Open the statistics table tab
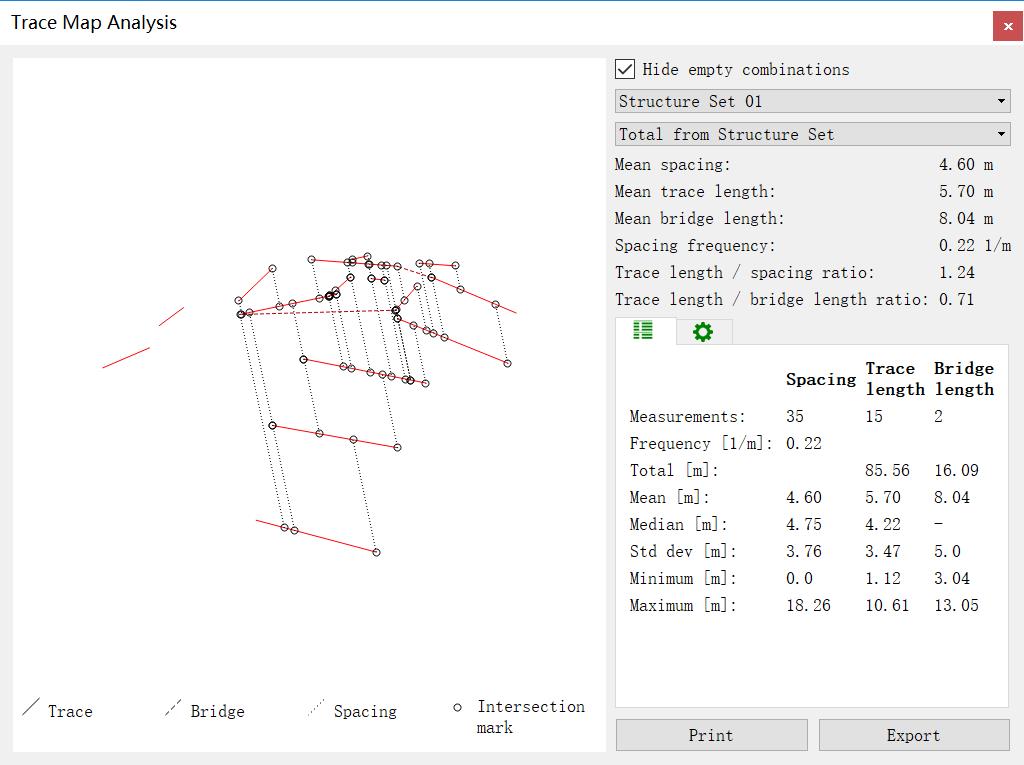 tap(643, 331)
